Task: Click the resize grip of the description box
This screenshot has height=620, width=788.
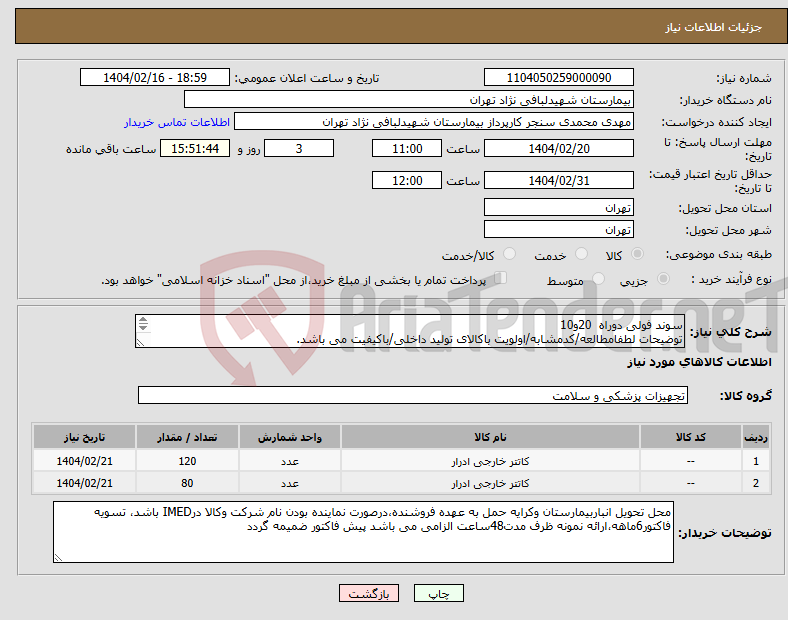Action: point(140,343)
